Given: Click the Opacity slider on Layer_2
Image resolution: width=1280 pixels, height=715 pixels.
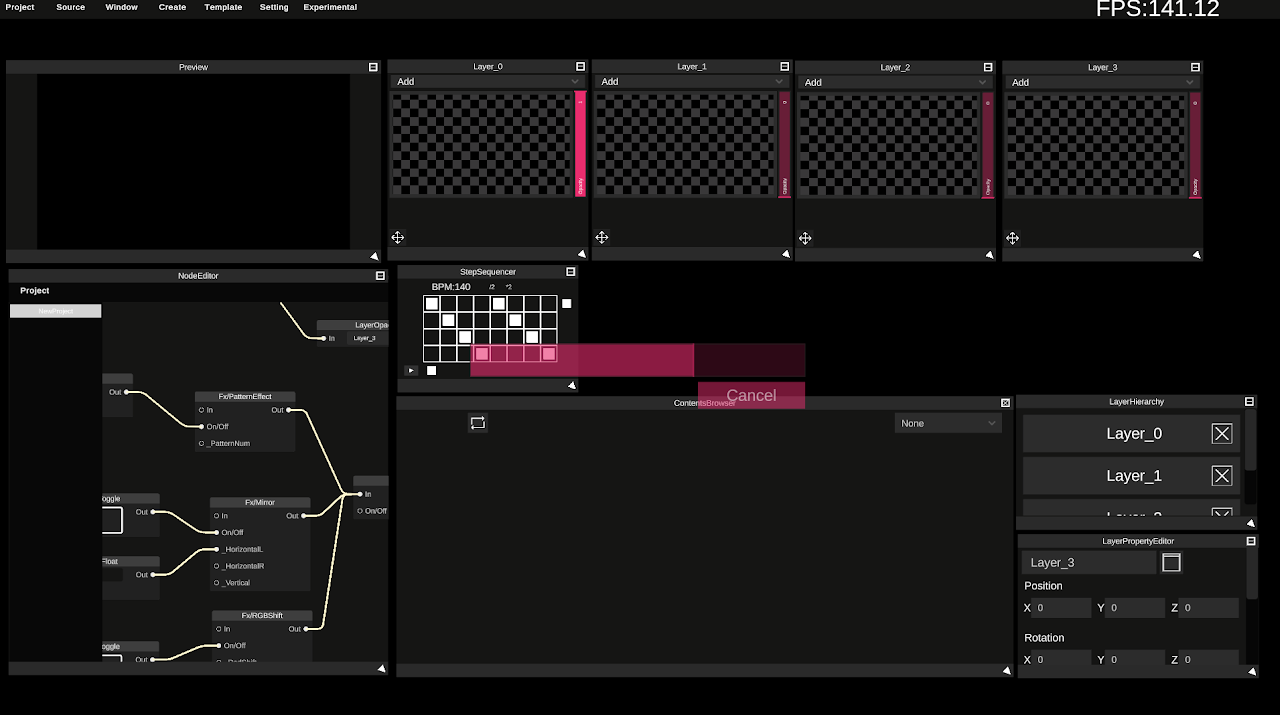Looking at the screenshot, I should point(987,143).
